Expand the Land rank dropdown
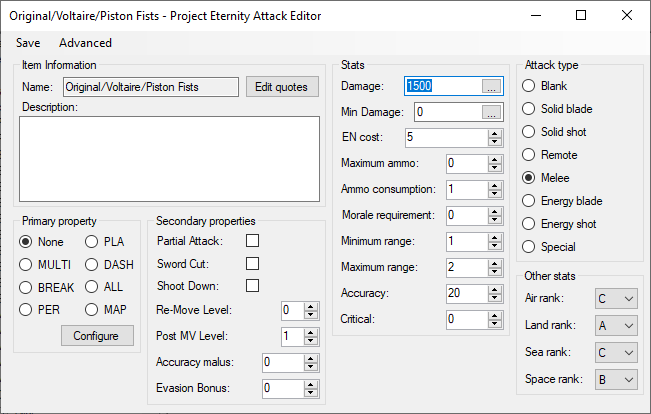This screenshot has height=414, width=651. click(x=616, y=326)
